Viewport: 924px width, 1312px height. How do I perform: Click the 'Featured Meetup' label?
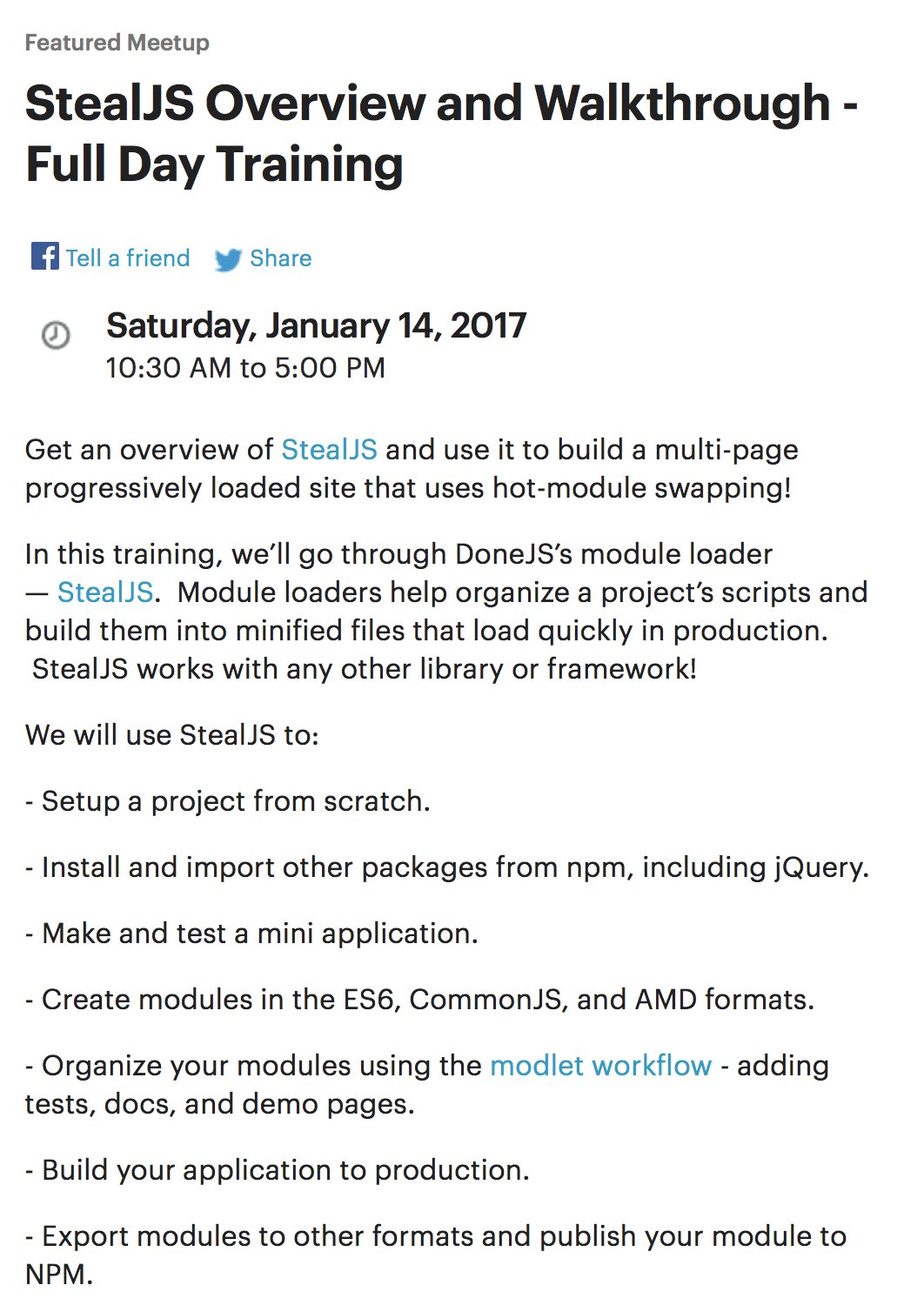click(x=117, y=43)
